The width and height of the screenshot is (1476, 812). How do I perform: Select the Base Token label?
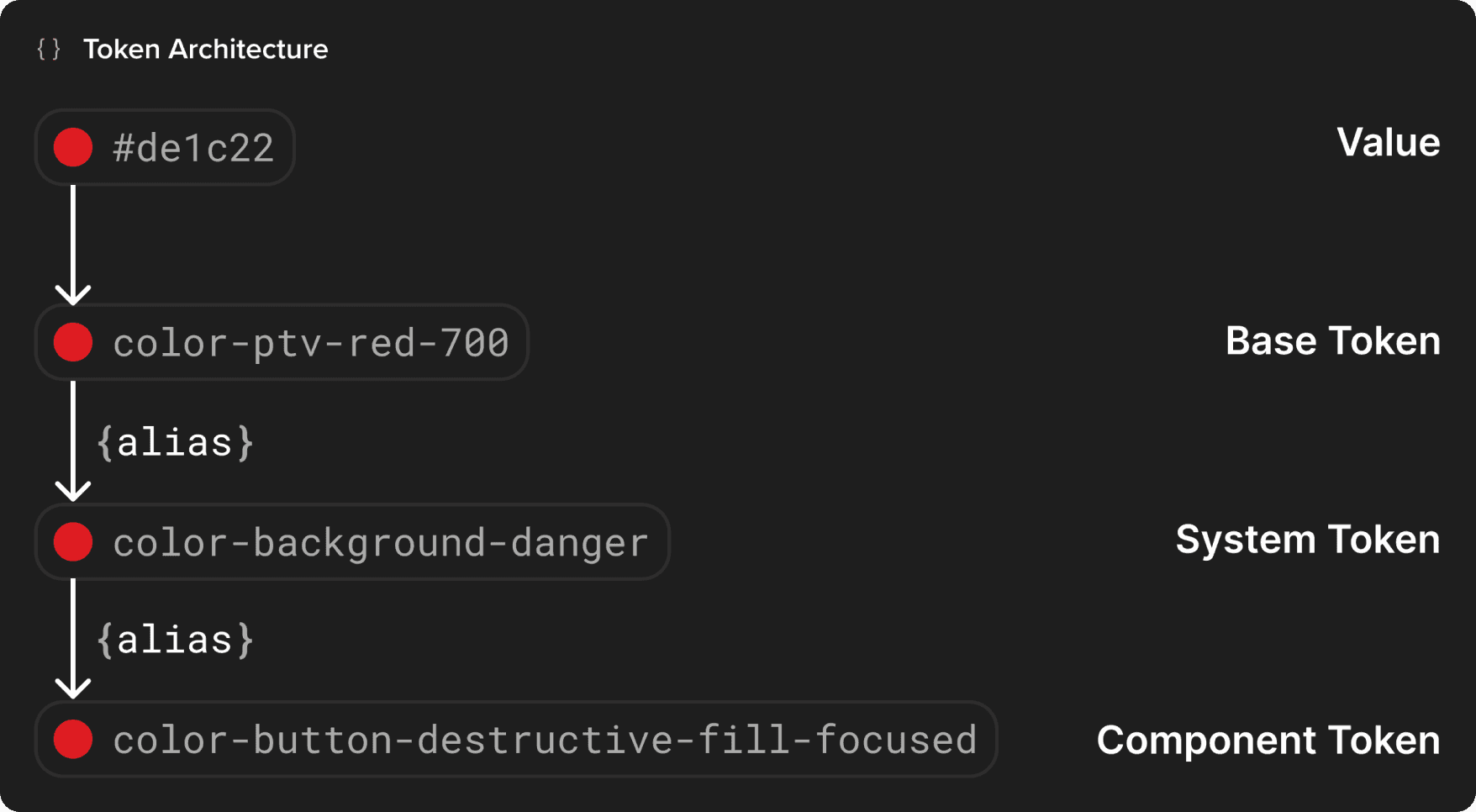pos(1332,341)
